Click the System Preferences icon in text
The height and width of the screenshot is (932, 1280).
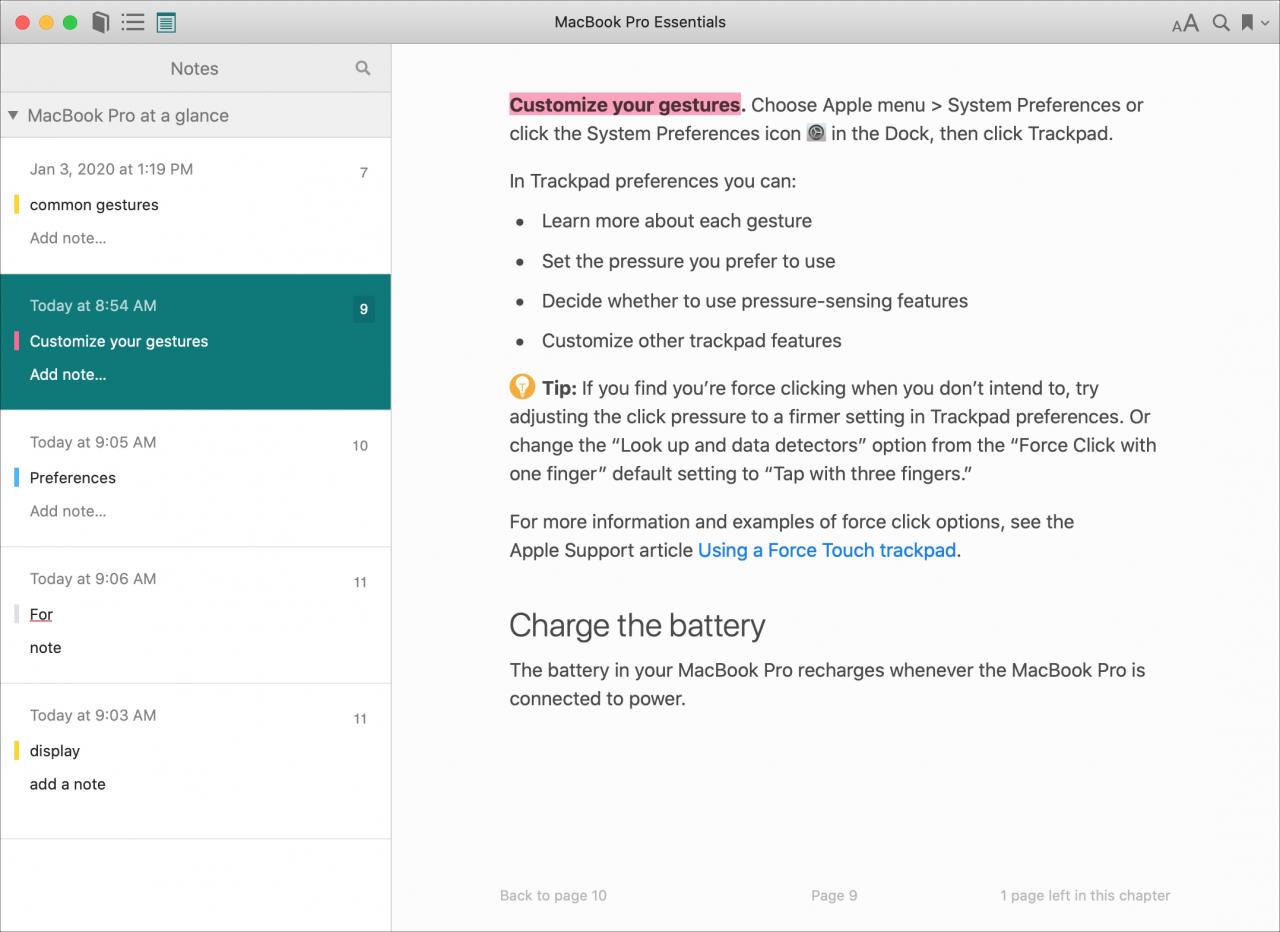point(816,133)
